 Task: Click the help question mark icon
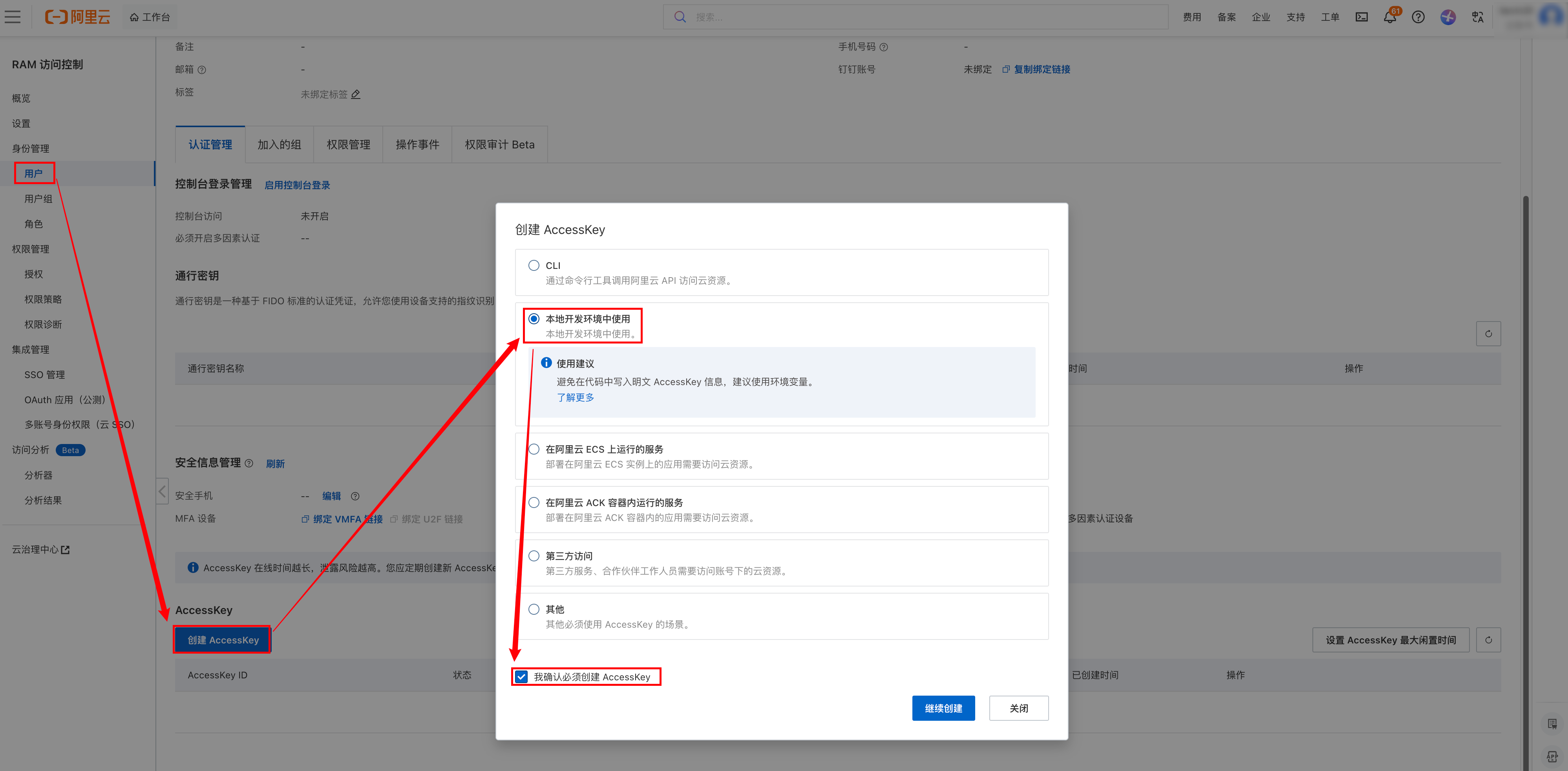pyautogui.click(x=1418, y=17)
